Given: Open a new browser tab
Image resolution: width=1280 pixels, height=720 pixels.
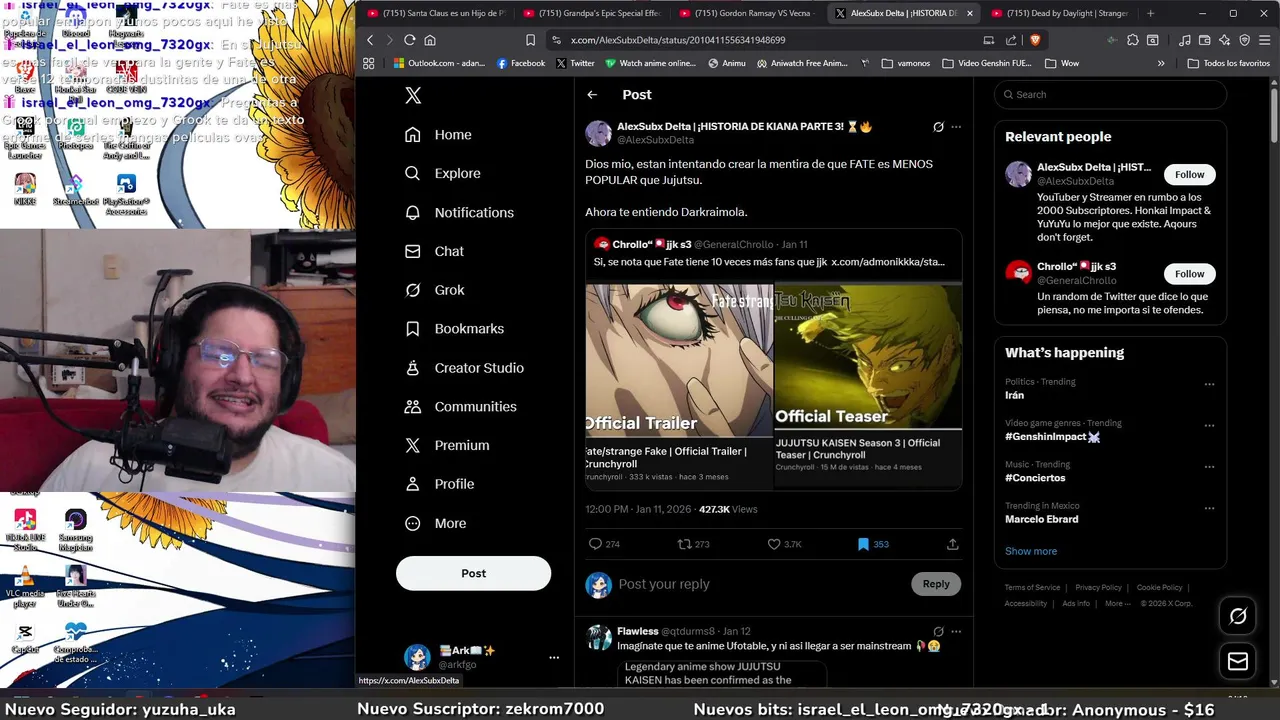Looking at the screenshot, I should 1150,13.
